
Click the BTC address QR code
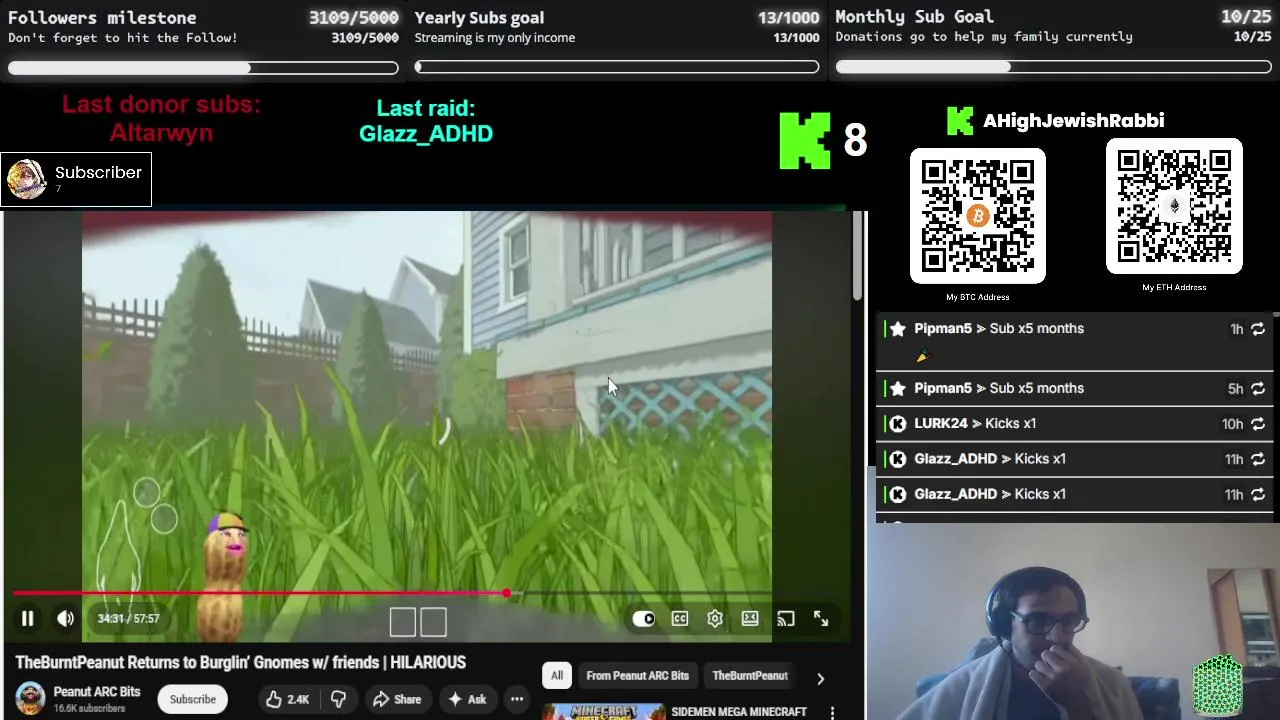coord(978,216)
